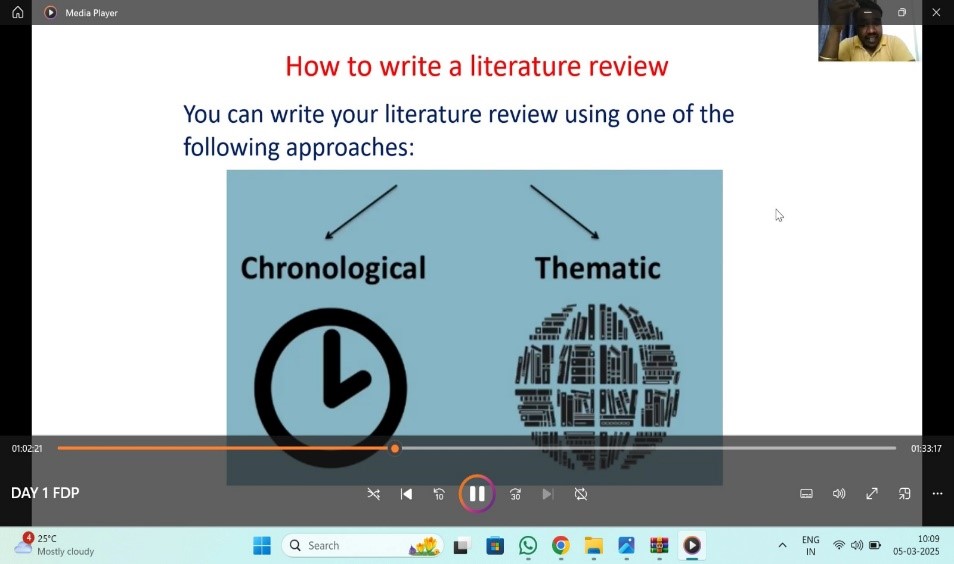Image resolution: width=954 pixels, height=564 pixels.
Task: Close the Media Player window
Action: point(936,12)
